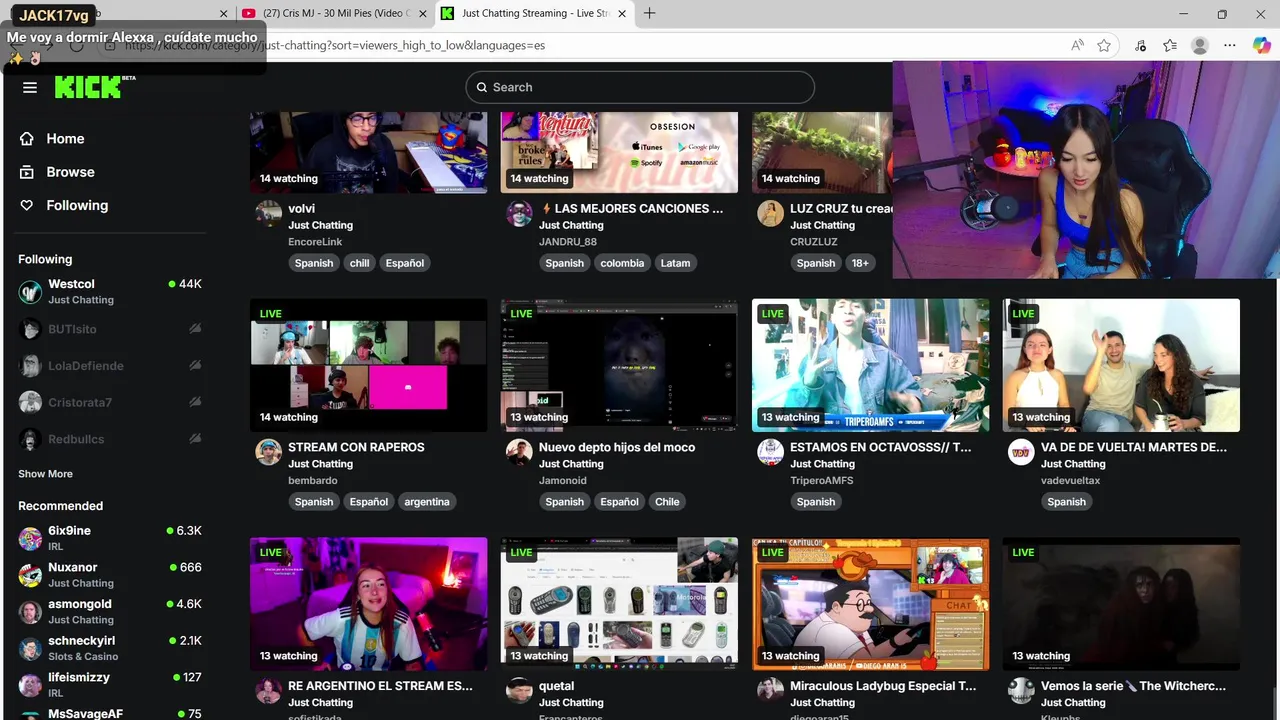Click the colombia tag
The height and width of the screenshot is (720, 1280).
[622, 263]
